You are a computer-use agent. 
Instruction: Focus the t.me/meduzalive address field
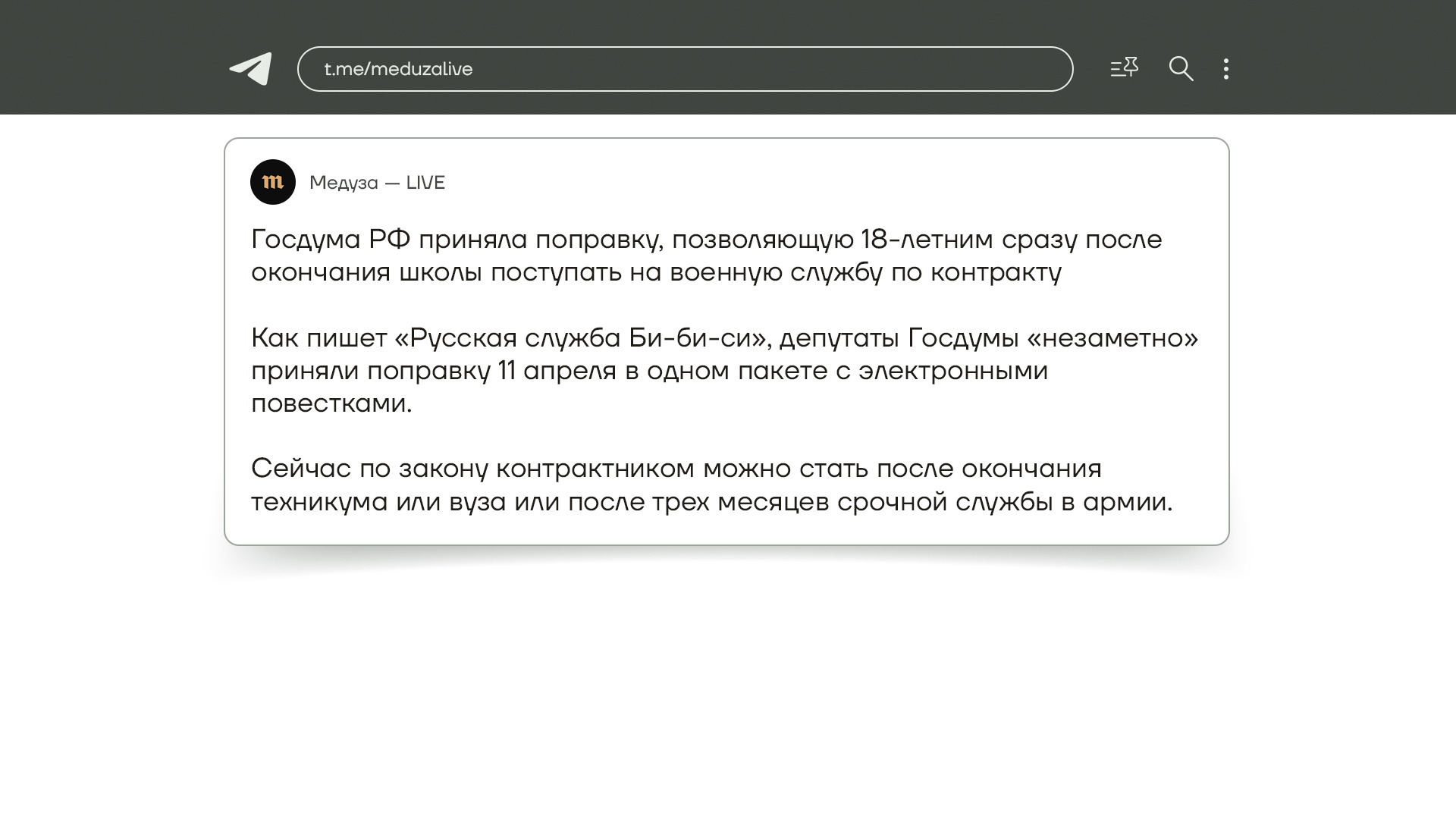684,69
